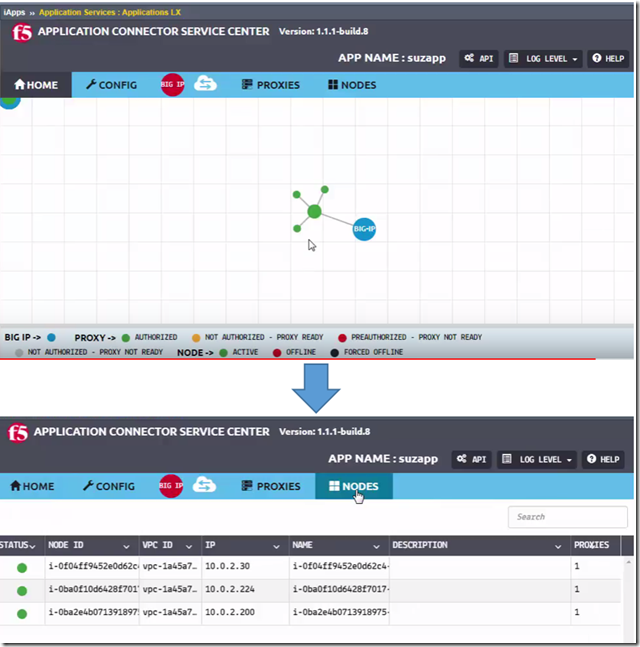The width and height of the screenshot is (640, 647).
Task: Open the NODE ID column dropdown arrow
Action: [126, 546]
